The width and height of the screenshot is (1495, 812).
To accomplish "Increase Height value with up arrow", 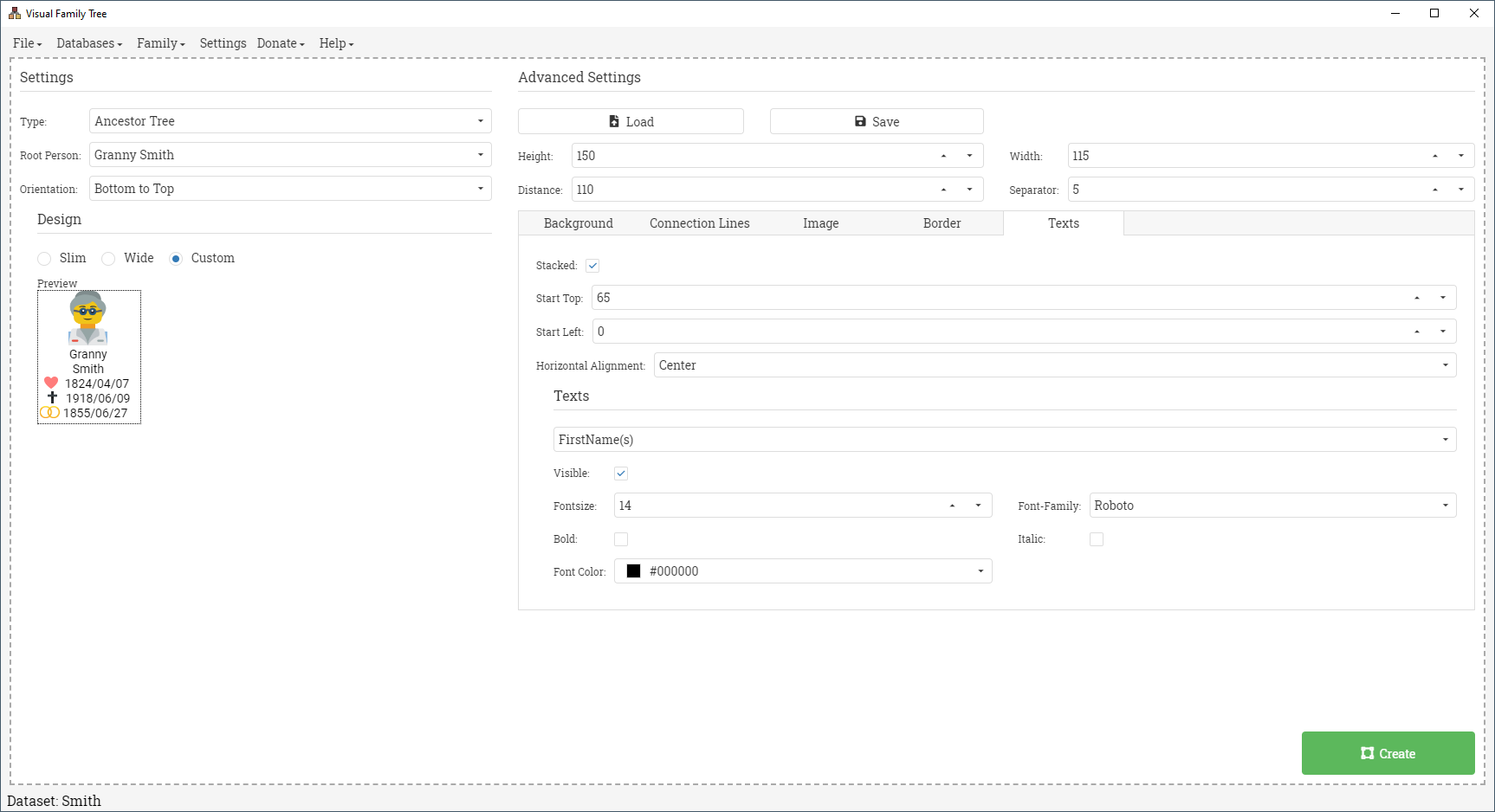I will (x=943, y=156).
